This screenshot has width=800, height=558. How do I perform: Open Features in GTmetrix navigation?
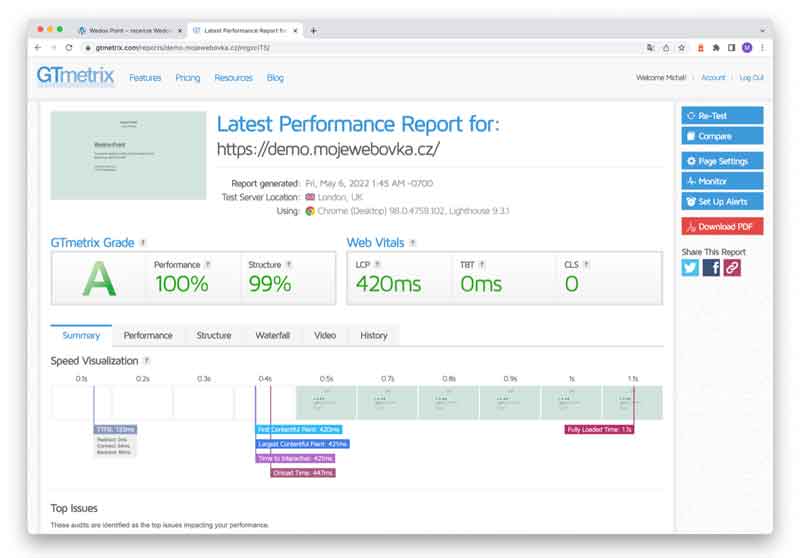tap(145, 78)
